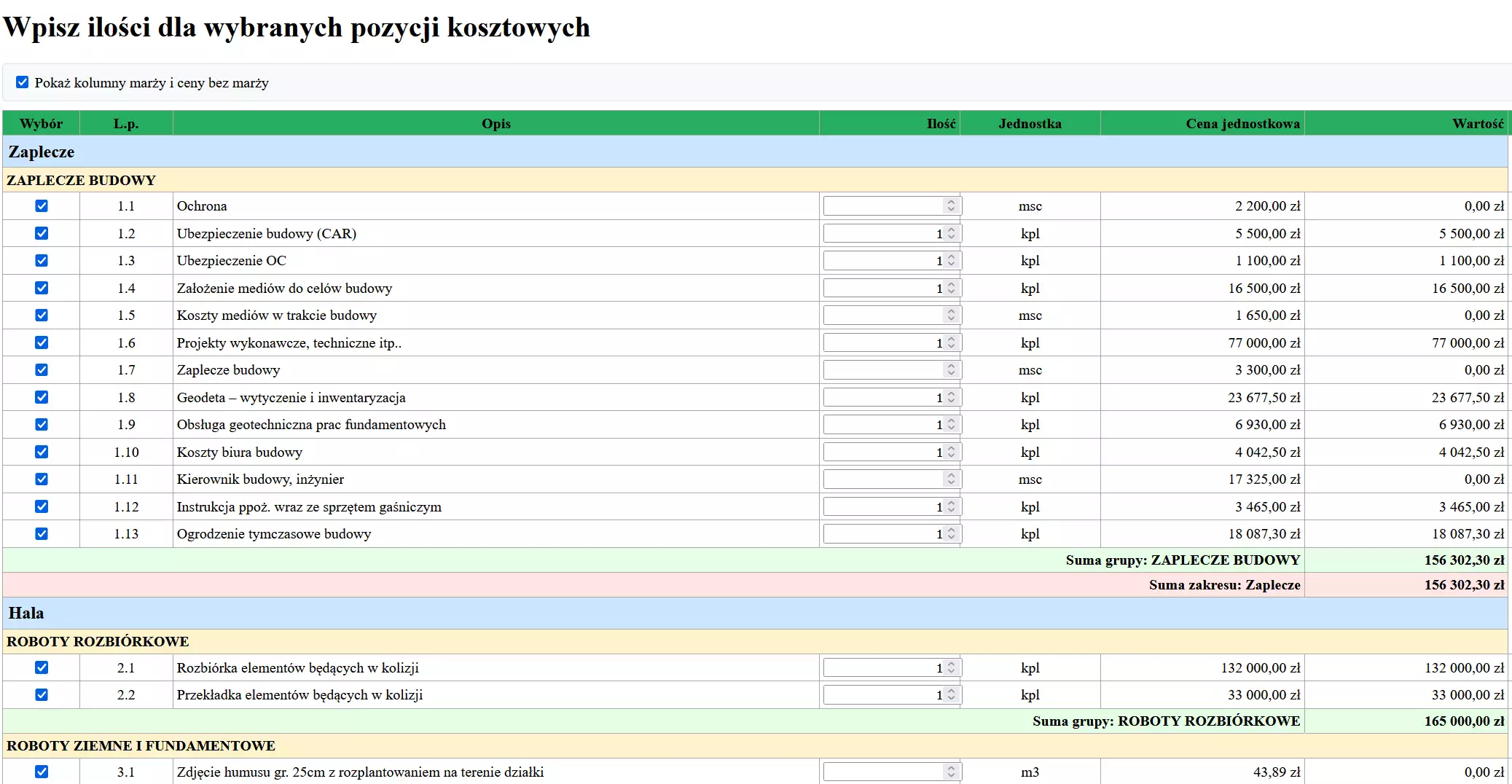Click quantity stepper for Przekładka elementów row
1512x784 pixels.
951,695
